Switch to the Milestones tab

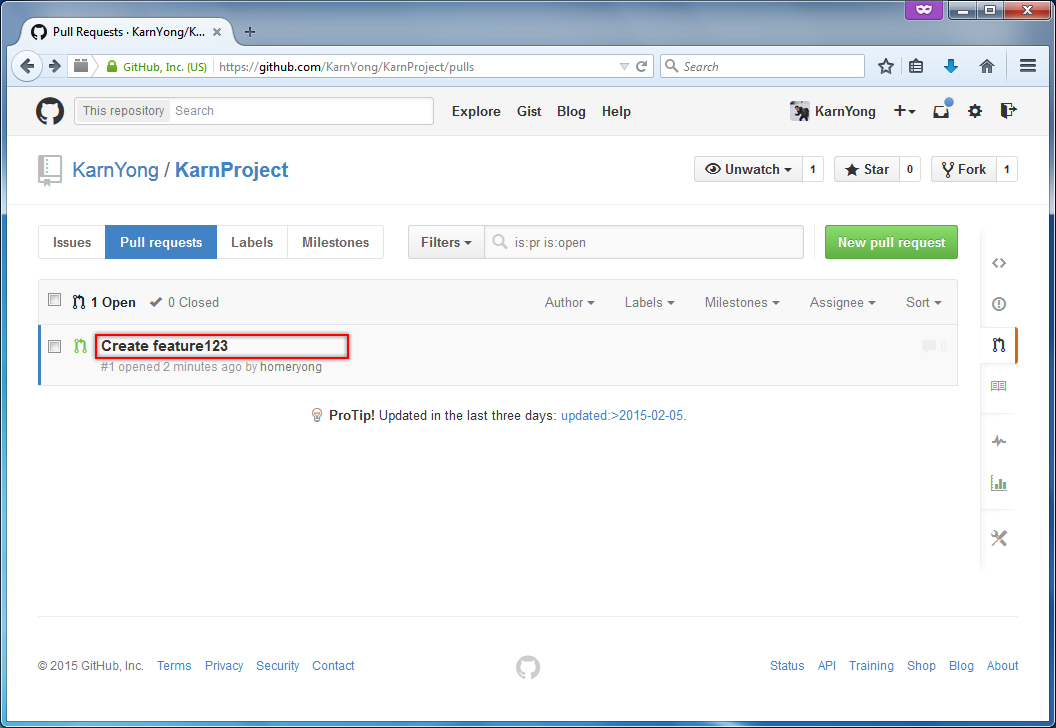pos(335,242)
